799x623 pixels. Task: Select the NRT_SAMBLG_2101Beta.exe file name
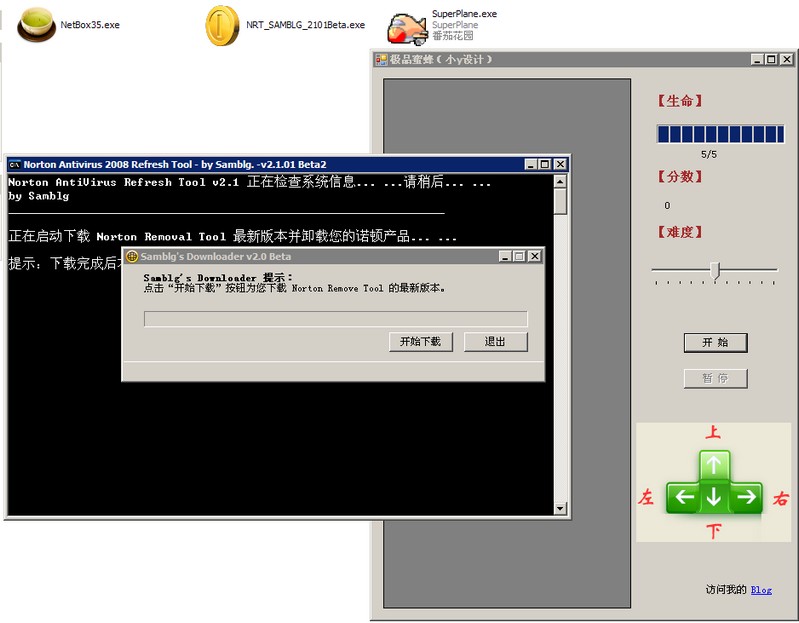305,25
